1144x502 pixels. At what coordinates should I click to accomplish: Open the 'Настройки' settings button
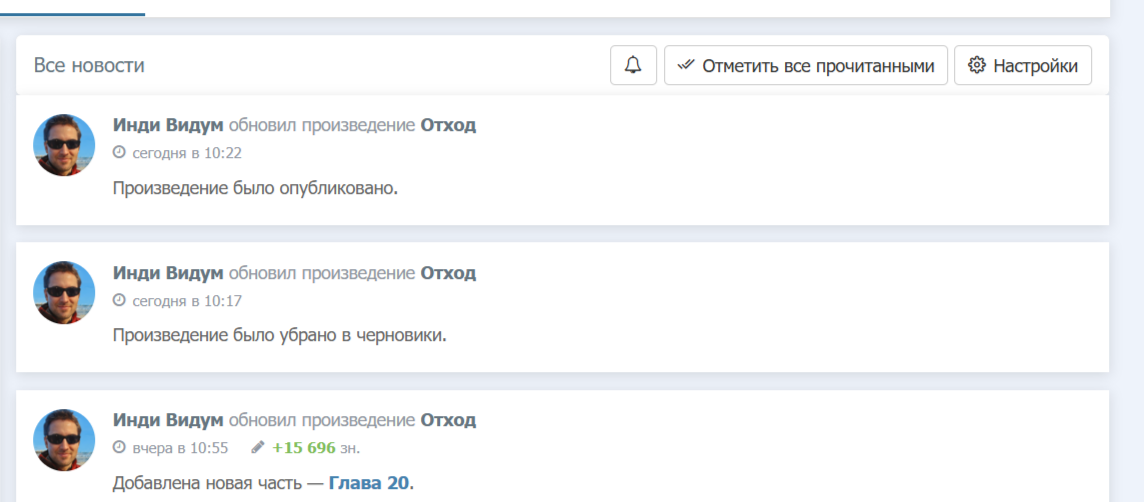coord(1023,66)
